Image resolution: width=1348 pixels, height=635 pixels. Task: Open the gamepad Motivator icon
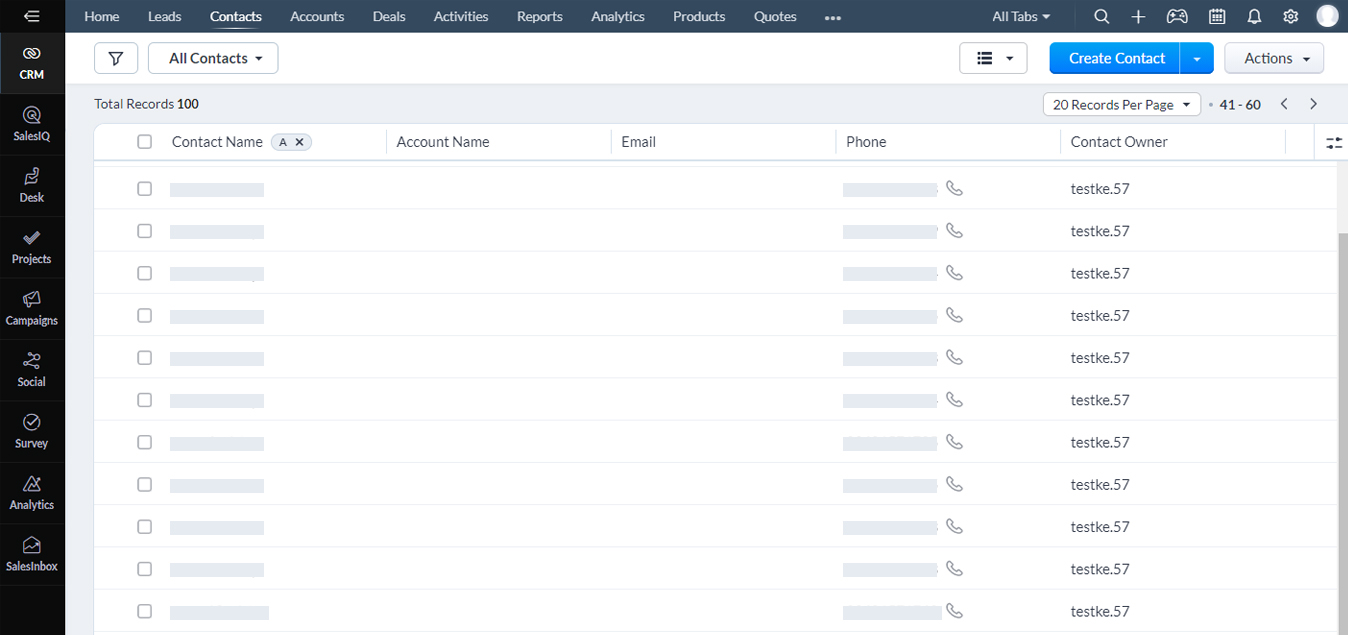pyautogui.click(x=1177, y=16)
